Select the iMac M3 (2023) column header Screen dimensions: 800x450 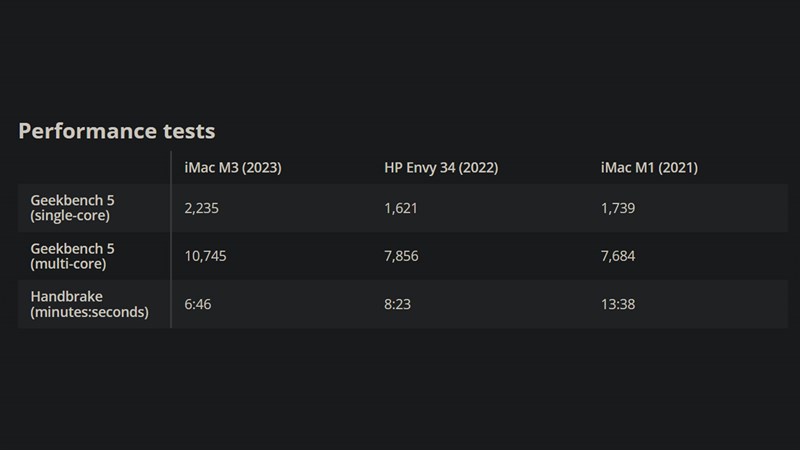click(x=233, y=168)
